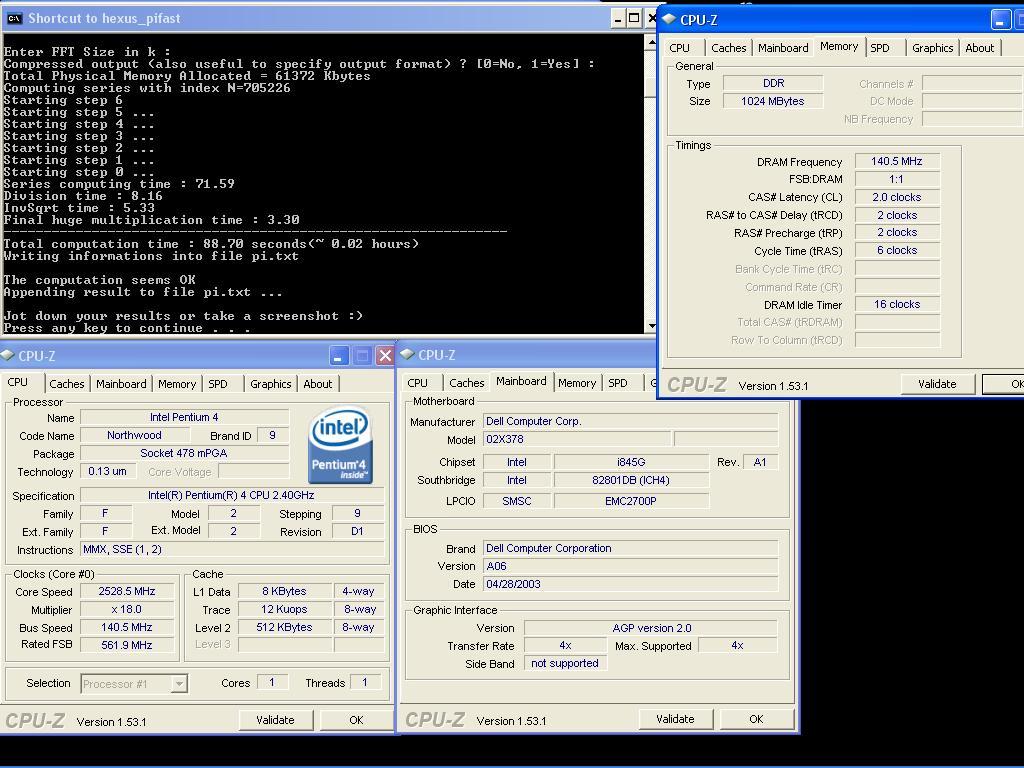Go to Caches tab in Memory window
This screenshot has height=768, width=1024.
tap(728, 48)
